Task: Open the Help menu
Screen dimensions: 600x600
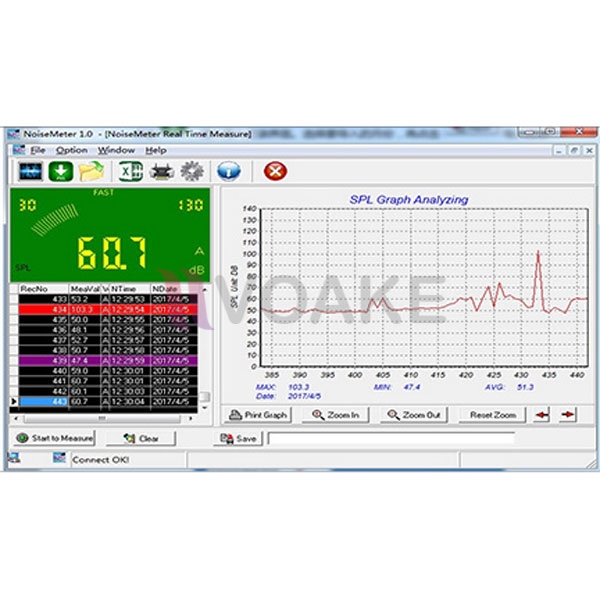Action: 156,150
